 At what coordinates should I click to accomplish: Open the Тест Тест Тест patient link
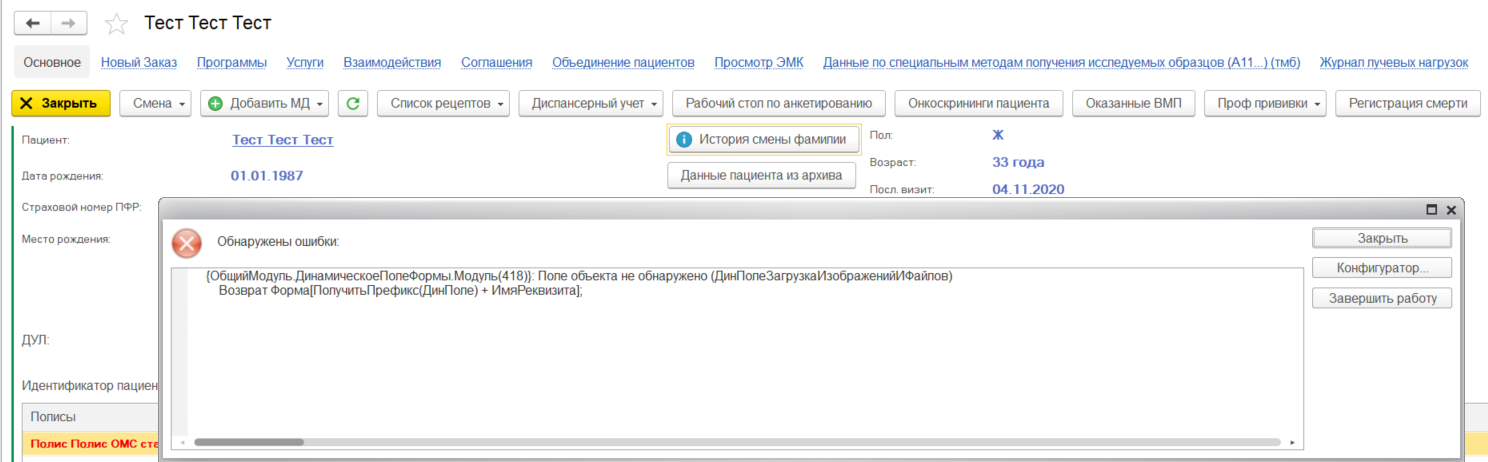[283, 140]
